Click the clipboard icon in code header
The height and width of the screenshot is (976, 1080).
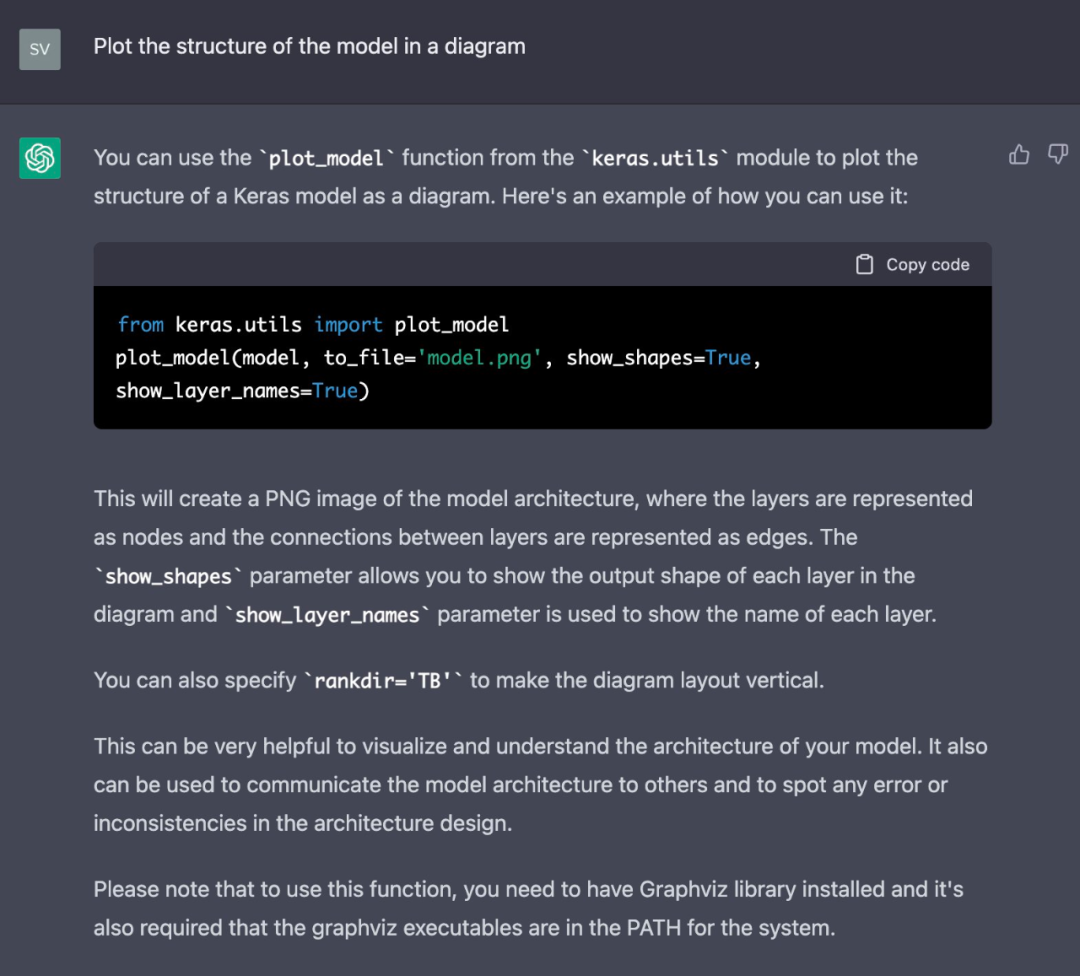[x=865, y=265]
